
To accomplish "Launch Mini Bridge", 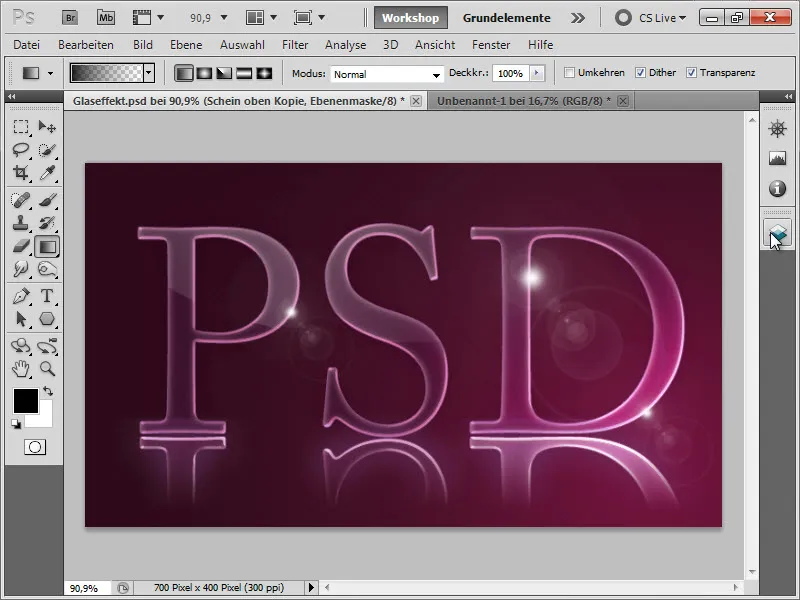I will pos(106,18).
